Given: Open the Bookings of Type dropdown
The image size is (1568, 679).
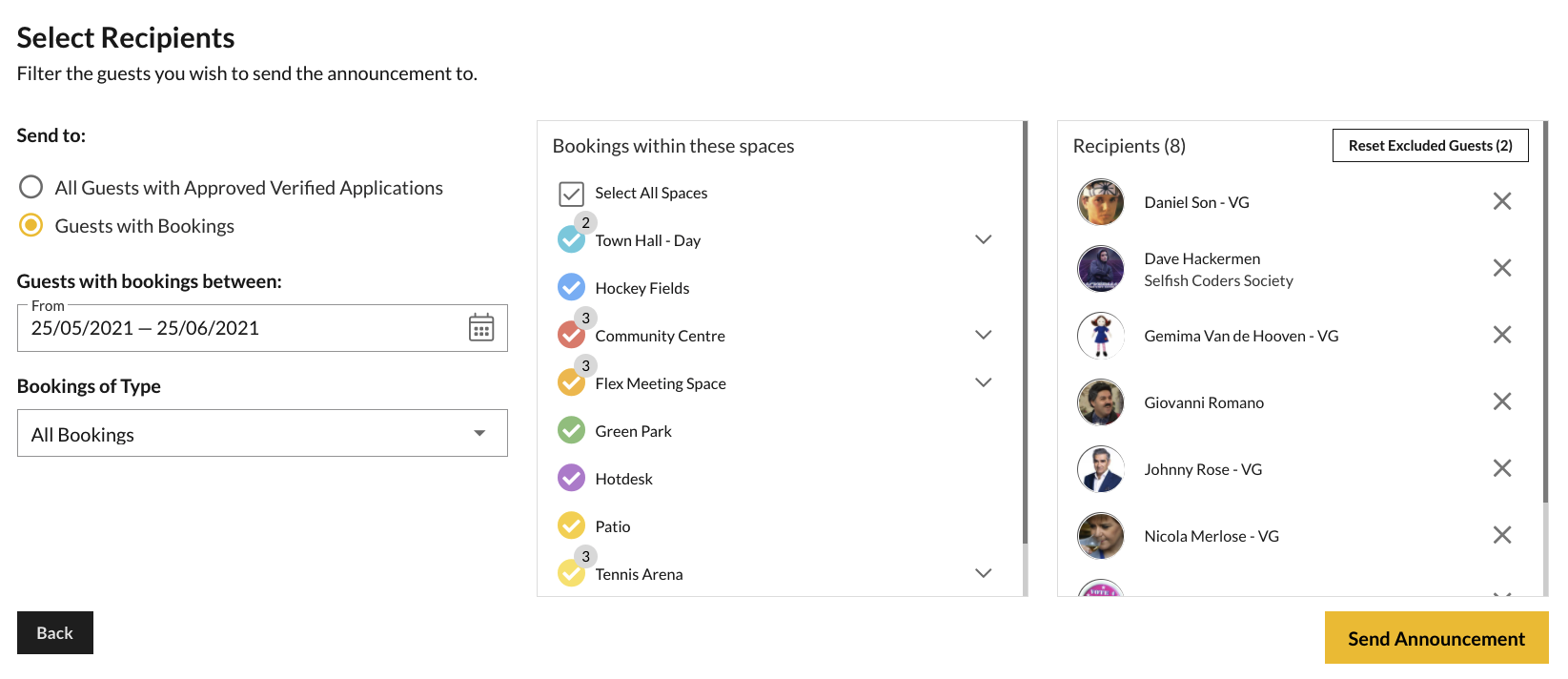Looking at the screenshot, I should pyautogui.click(x=262, y=434).
